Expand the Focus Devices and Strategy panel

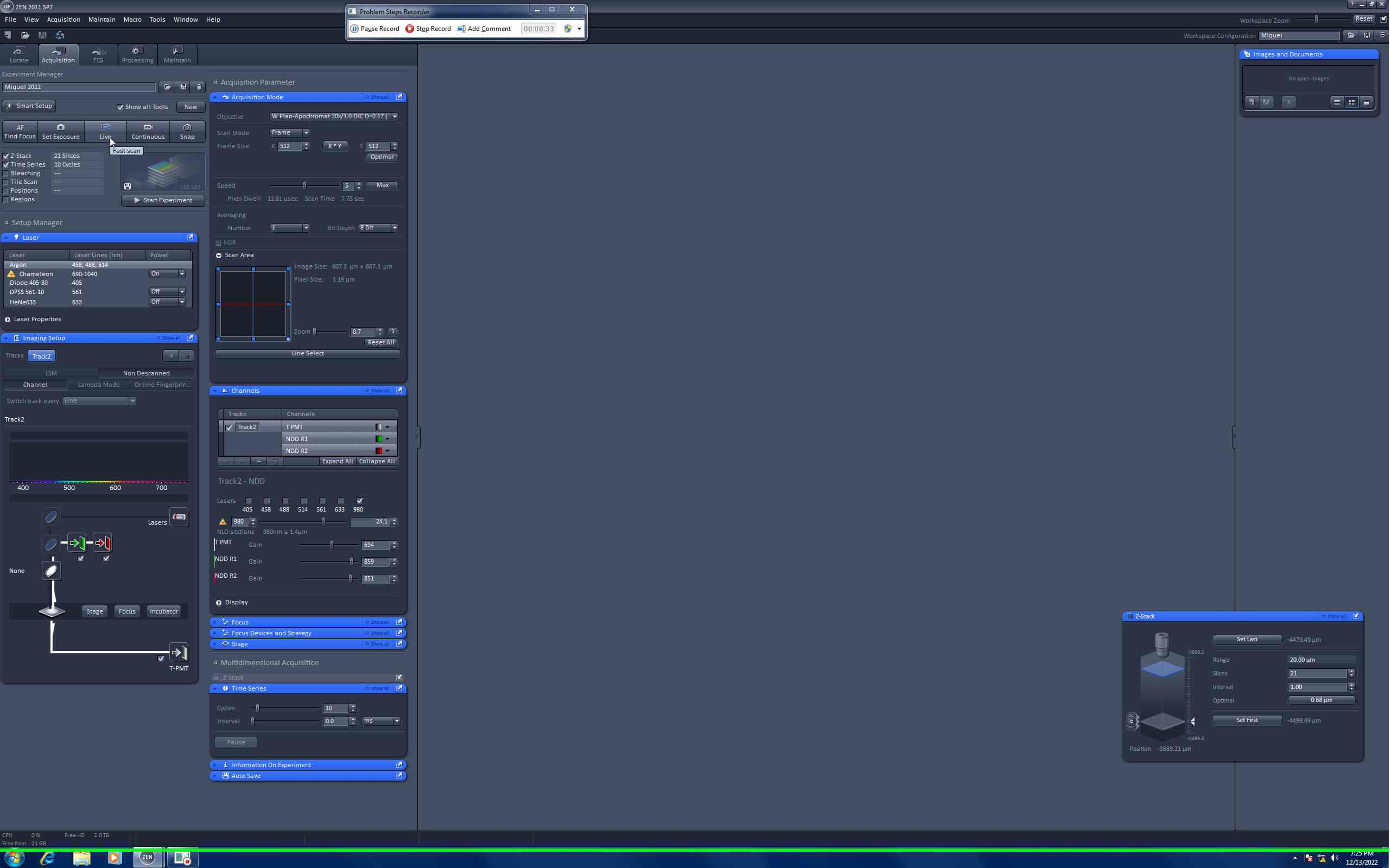(271, 633)
